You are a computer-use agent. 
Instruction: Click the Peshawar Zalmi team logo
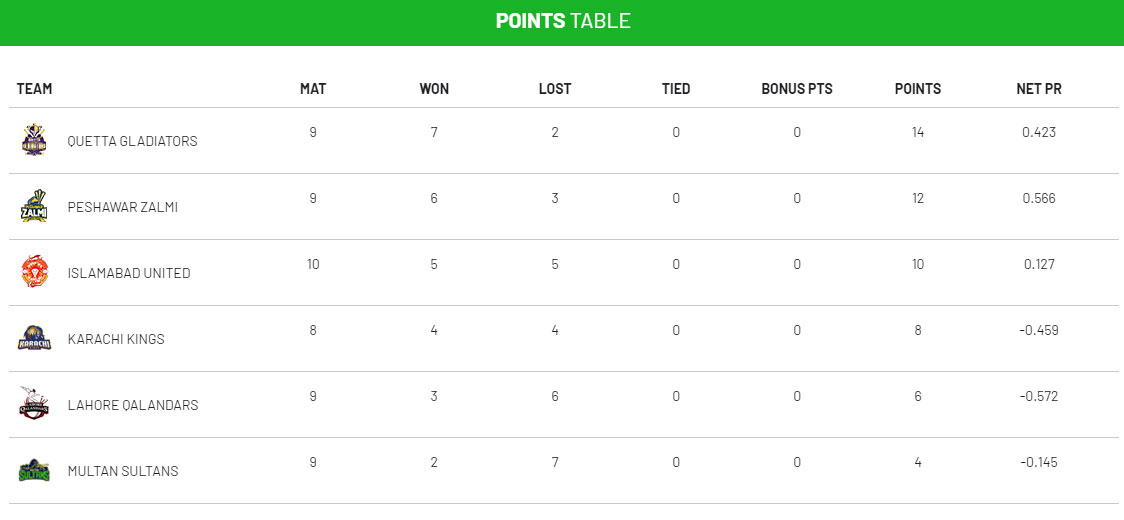pyautogui.click(x=34, y=206)
